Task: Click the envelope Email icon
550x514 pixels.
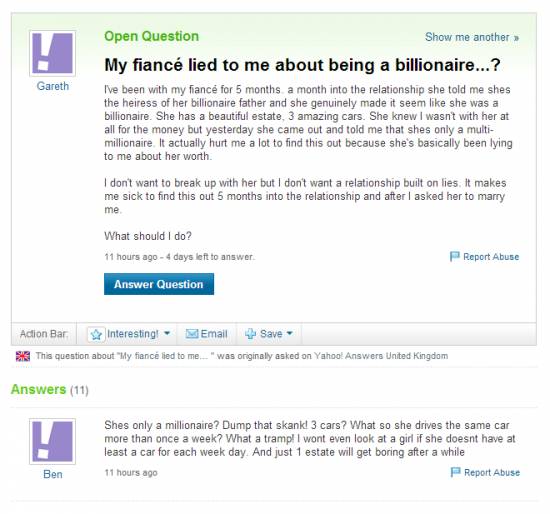Action: coord(192,334)
